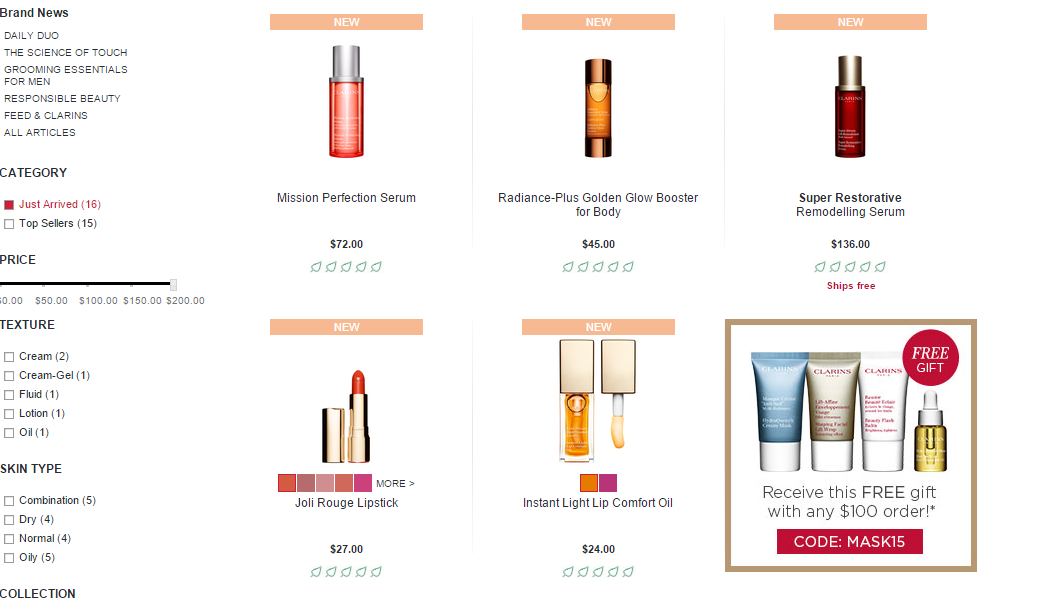Pick the first red Joli Rouge lipstick shade

[287, 483]
